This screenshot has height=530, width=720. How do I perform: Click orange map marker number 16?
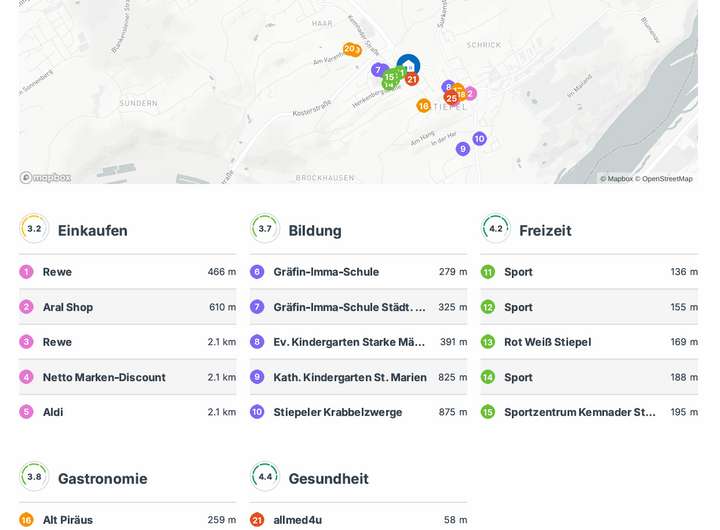(423, 106)
